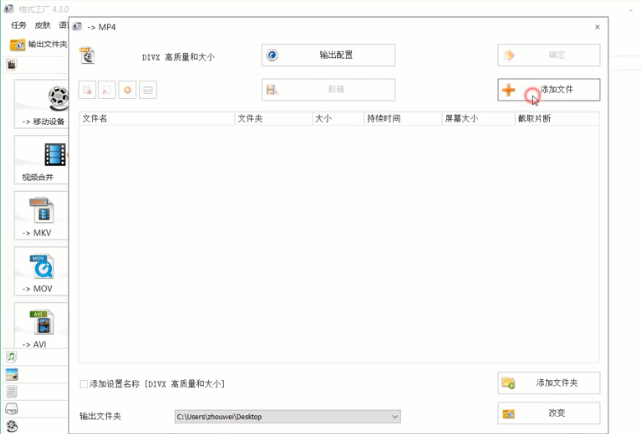
Task: Click the 持续时间 column header
Action: [x=403, y=119]
